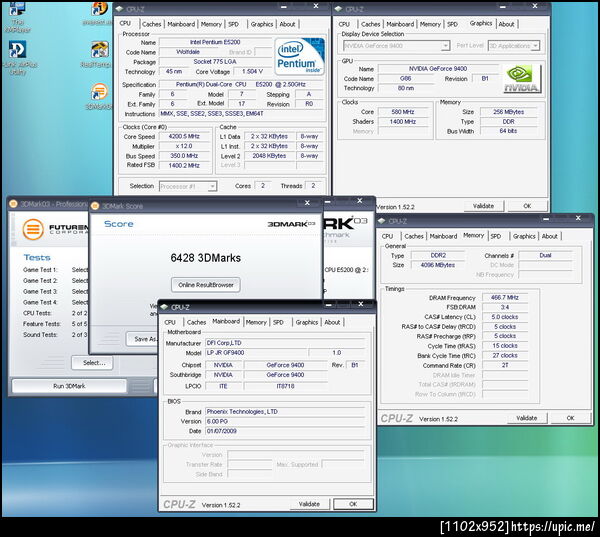
Task: Click the 3DMark Score window title icon
Action: [95, 206]
